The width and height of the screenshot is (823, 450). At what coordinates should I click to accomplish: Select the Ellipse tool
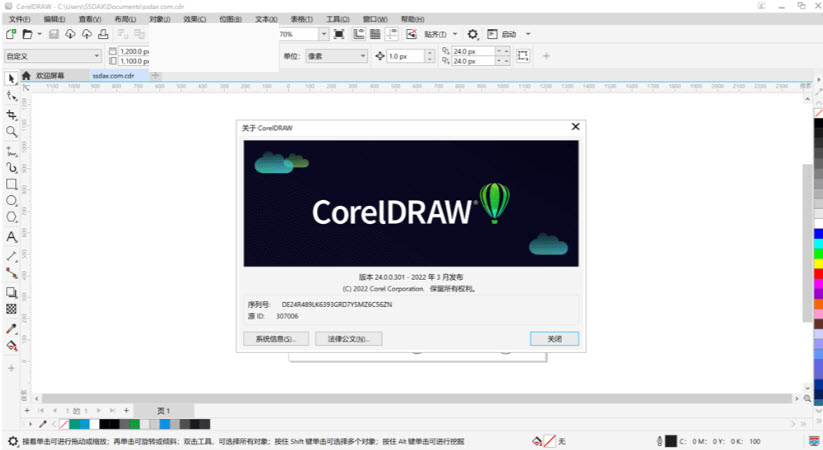coord(11,201)
